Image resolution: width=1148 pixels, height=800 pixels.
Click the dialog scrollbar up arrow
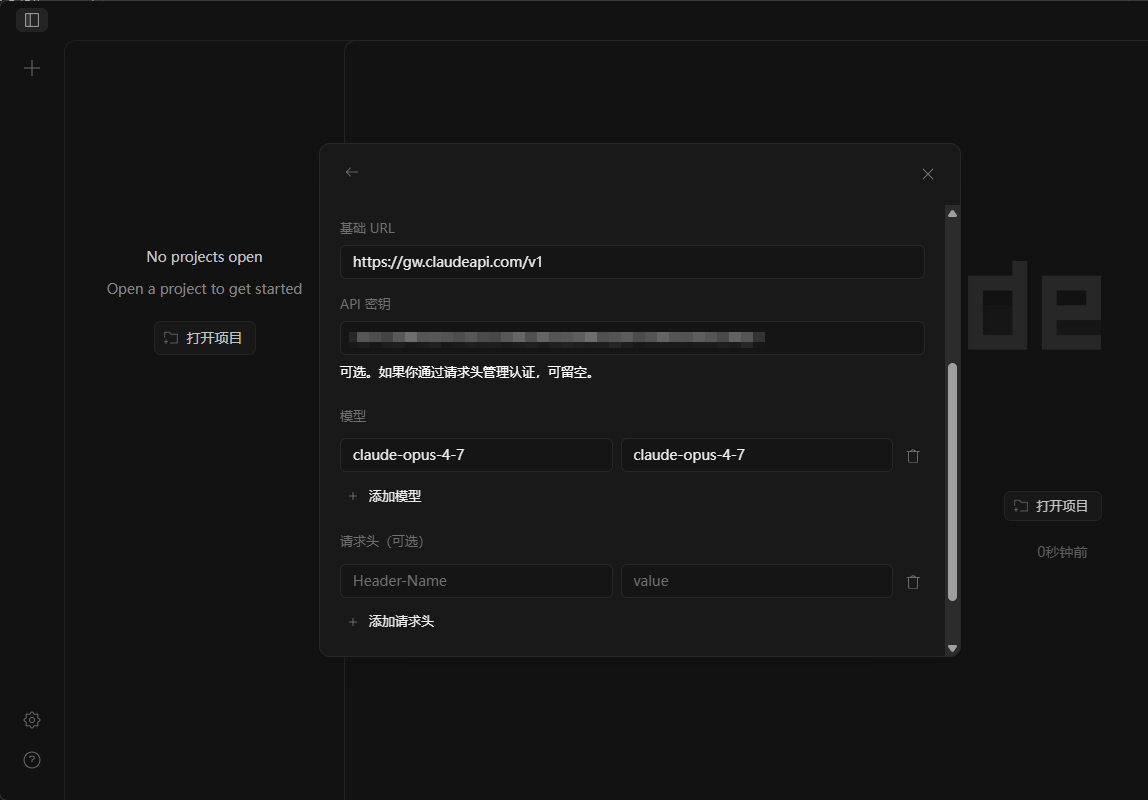point(953,214)
